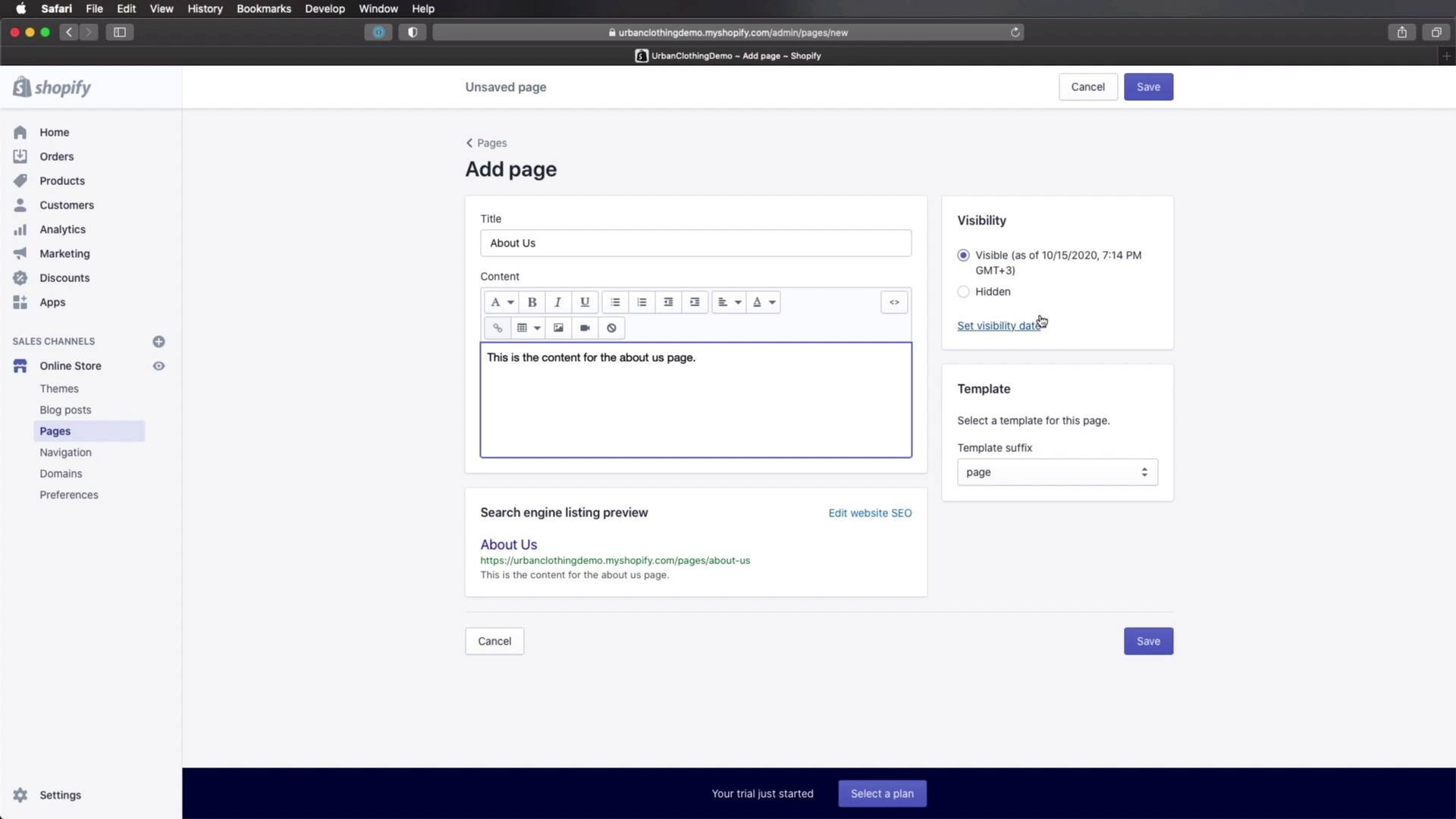View online store via eye icon
Screen dimensions: 1456x819
point(158,366)
